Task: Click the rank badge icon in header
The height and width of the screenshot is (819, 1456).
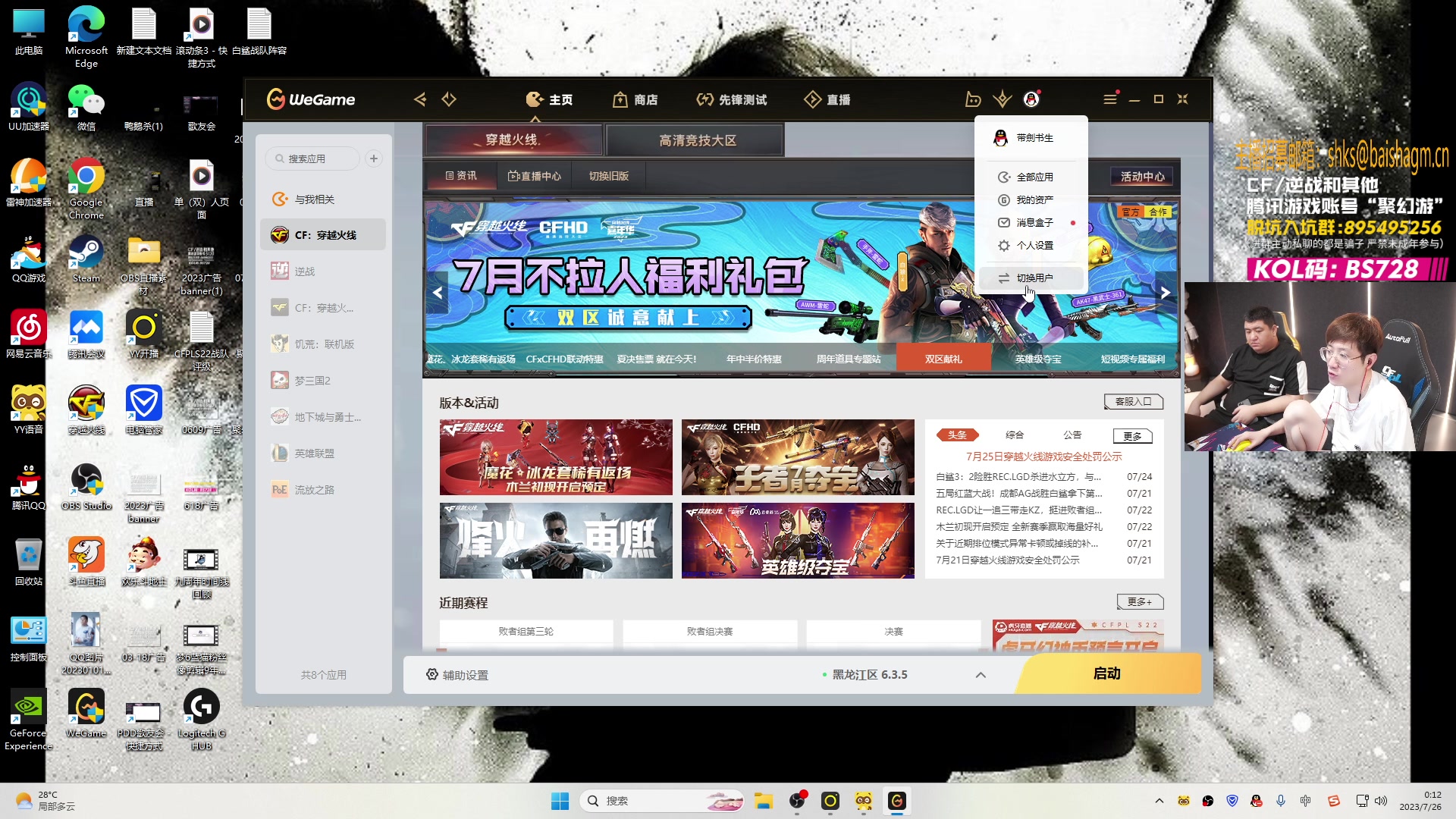Action: click(1003, 99)
